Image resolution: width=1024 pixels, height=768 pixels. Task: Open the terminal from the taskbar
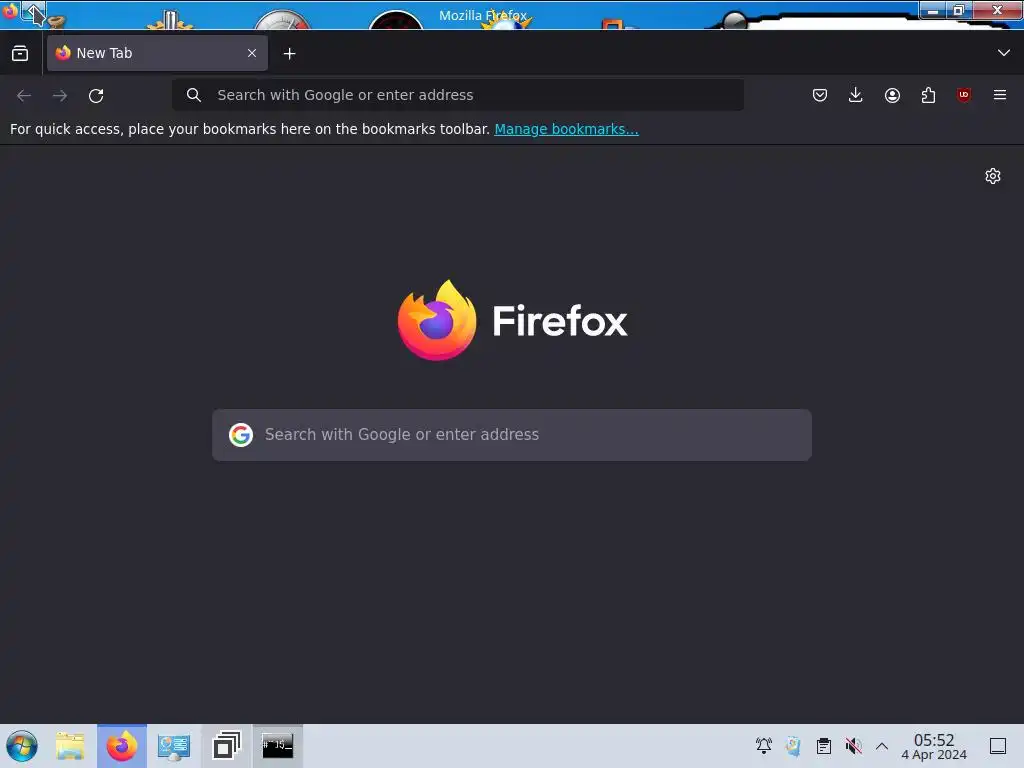point(278,746)
